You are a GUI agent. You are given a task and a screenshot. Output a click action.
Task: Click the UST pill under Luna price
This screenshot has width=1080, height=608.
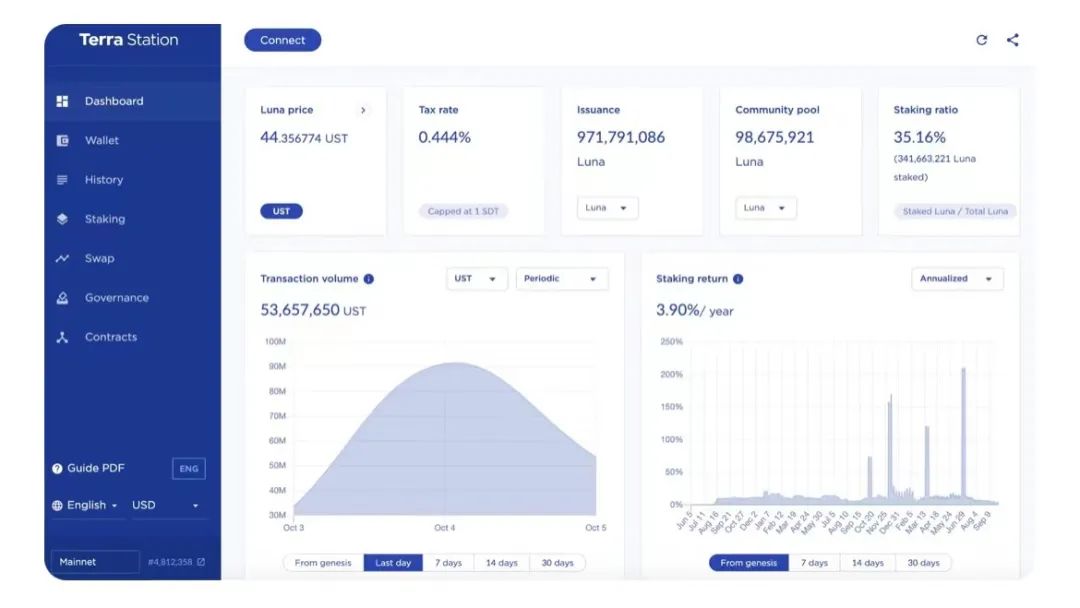click(x=281, y=211)
